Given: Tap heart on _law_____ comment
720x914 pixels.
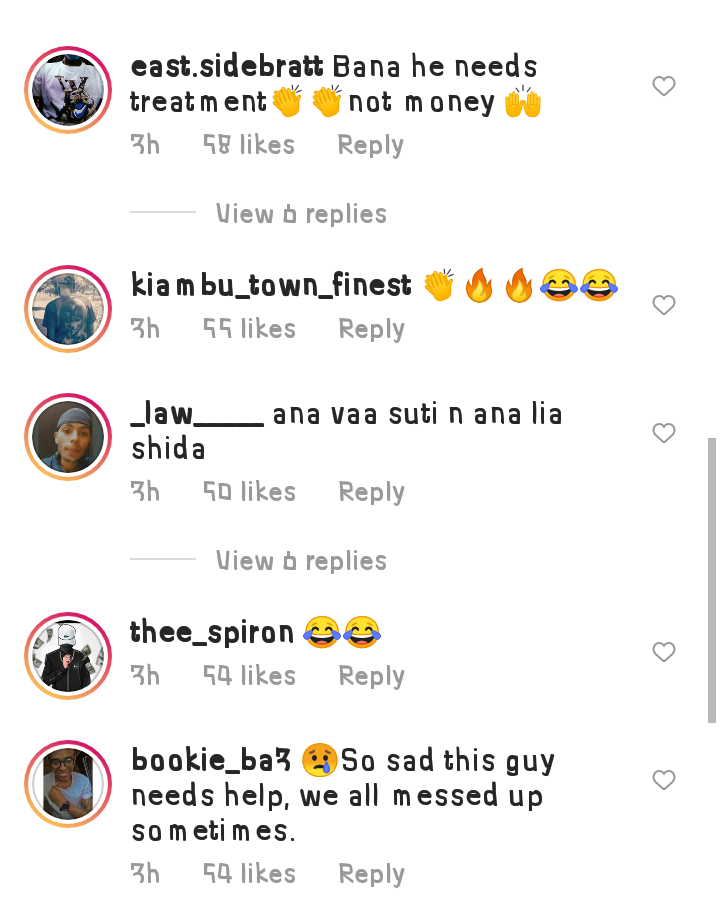Looking at the screenshot, I should [x=663, y=433].
